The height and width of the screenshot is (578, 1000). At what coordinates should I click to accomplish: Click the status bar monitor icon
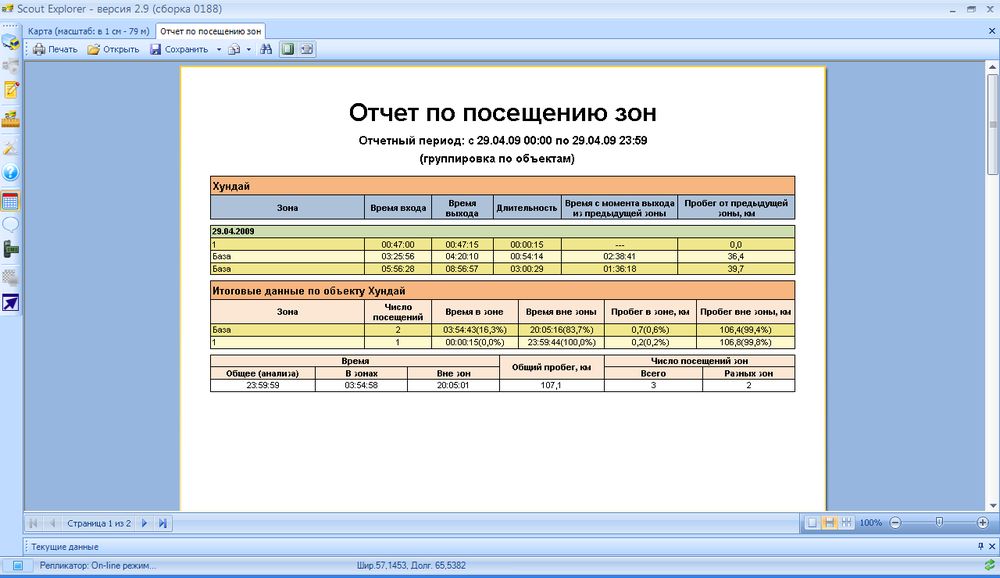click(18, 565)
